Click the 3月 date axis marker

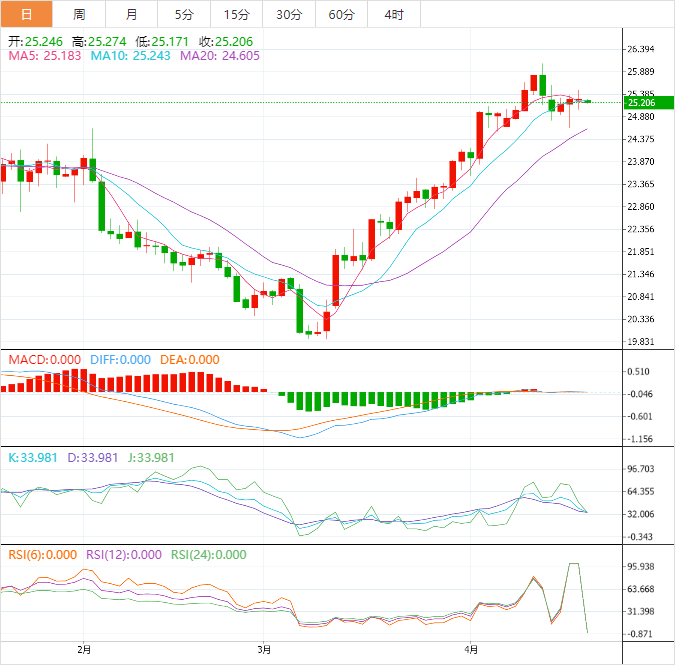pyautogui.click(x=263, y=649)
